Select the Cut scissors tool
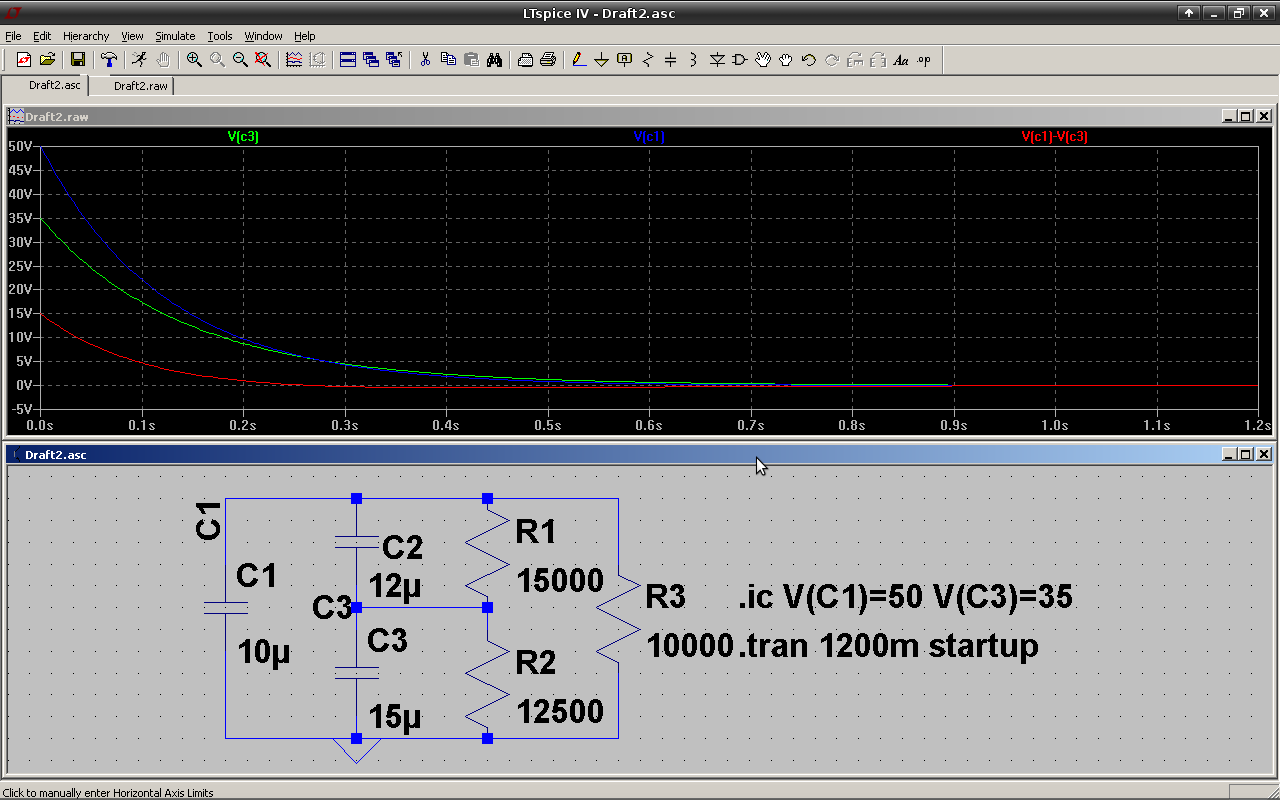 pyautogui.click(x=425, y=60)
